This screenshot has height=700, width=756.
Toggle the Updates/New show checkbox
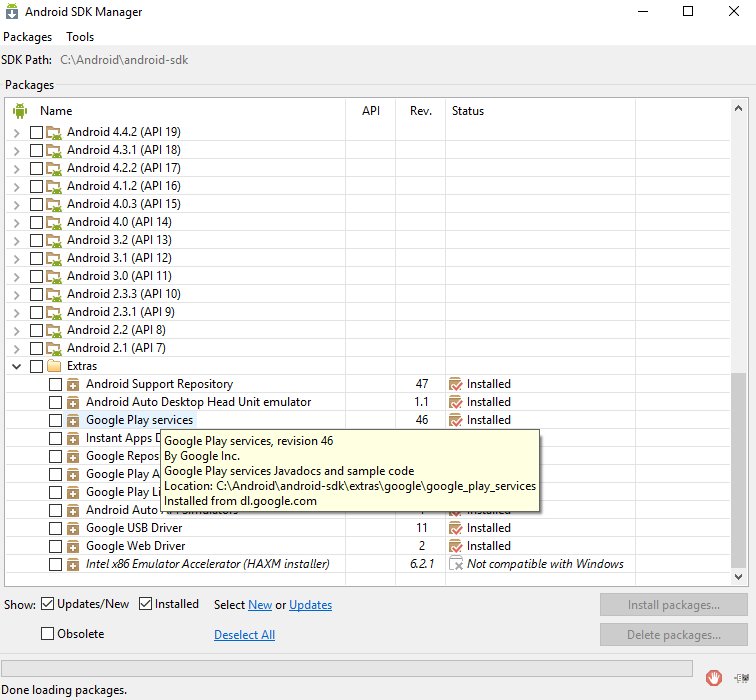click(47, 604)
